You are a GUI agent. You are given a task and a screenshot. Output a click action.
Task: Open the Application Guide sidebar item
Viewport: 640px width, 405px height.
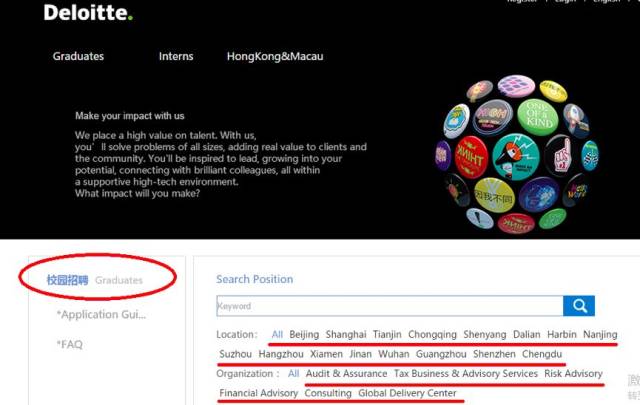pyautogui.click(x=101, y=314)
